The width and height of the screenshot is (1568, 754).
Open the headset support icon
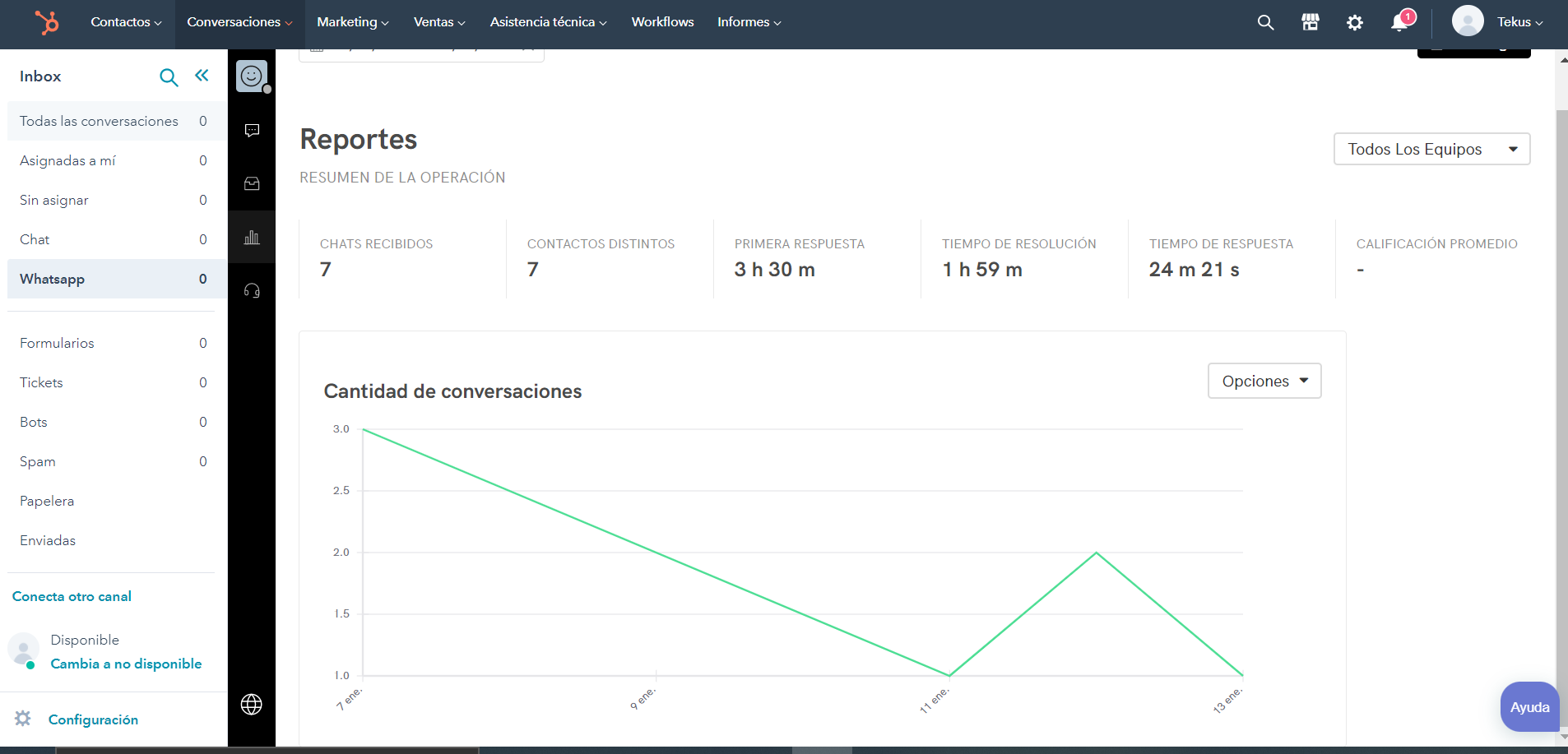[252, 290]
